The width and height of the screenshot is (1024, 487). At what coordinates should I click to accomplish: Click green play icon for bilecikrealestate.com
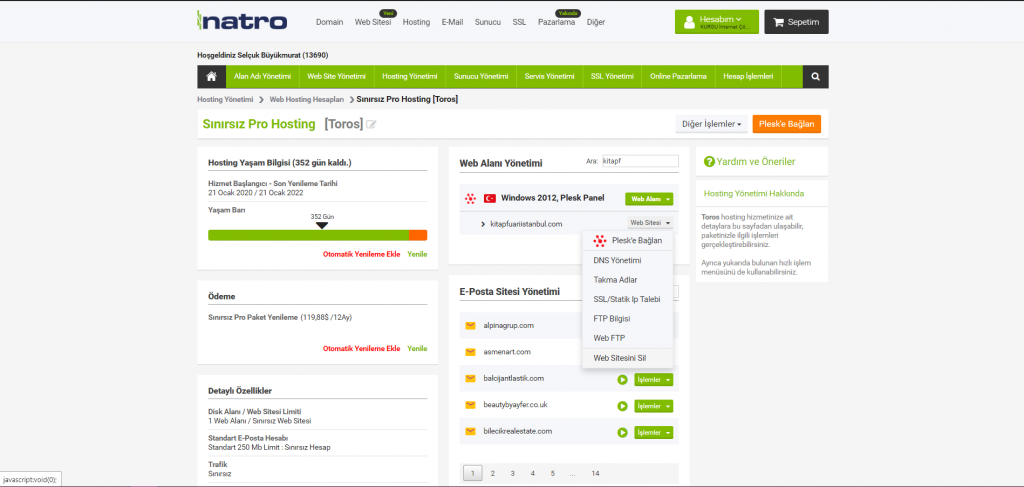pos(622,432)
